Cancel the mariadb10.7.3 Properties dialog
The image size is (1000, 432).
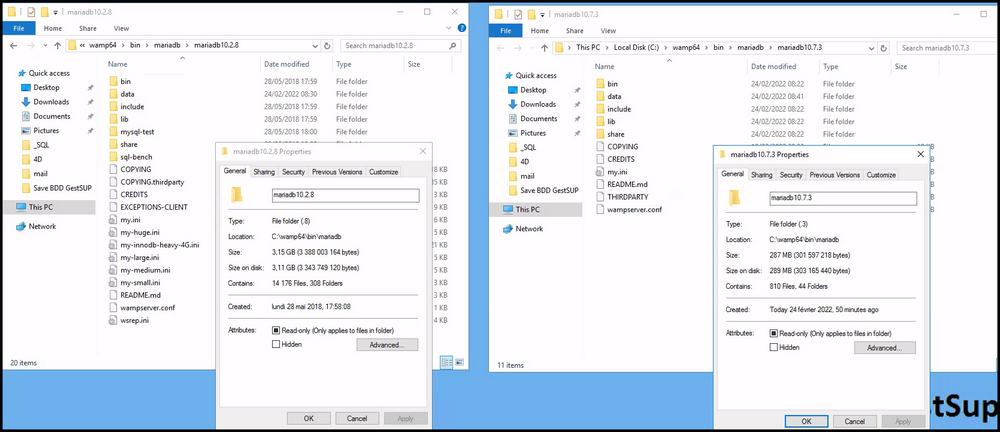(x=855, y=421)
